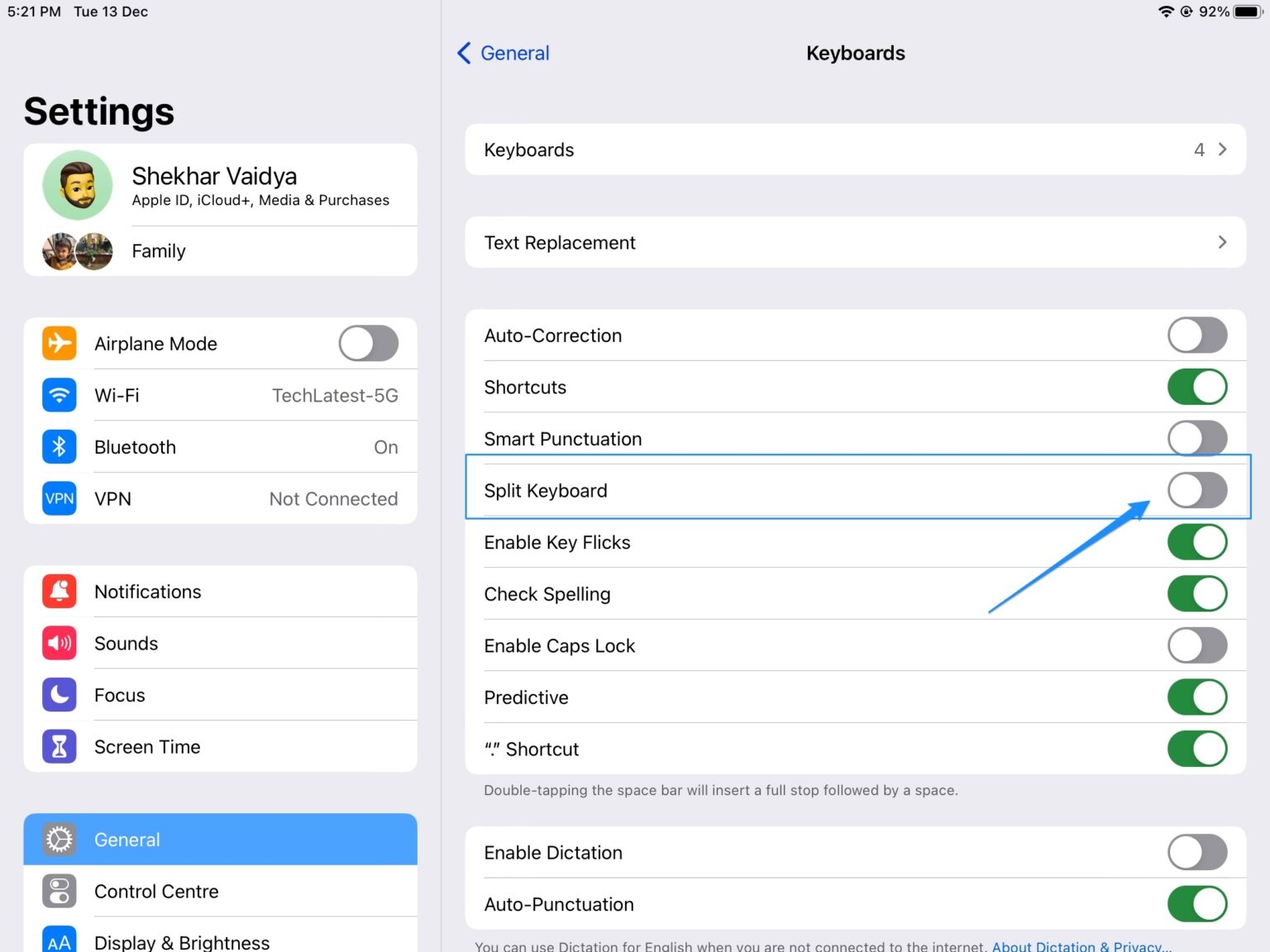Open About Dictation & Privacy link
The image size is (1270, 952).
point(1081,946)
